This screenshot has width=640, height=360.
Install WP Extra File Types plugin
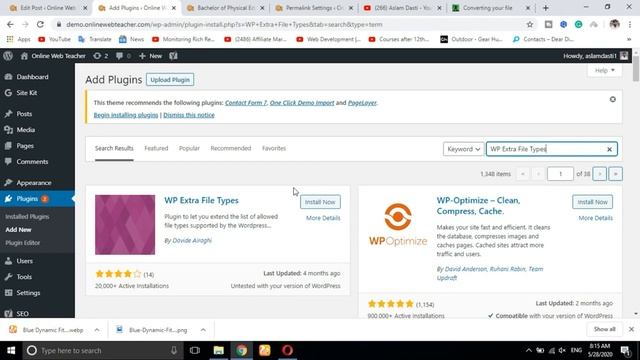pyautogui.click(x=320, y=202)
